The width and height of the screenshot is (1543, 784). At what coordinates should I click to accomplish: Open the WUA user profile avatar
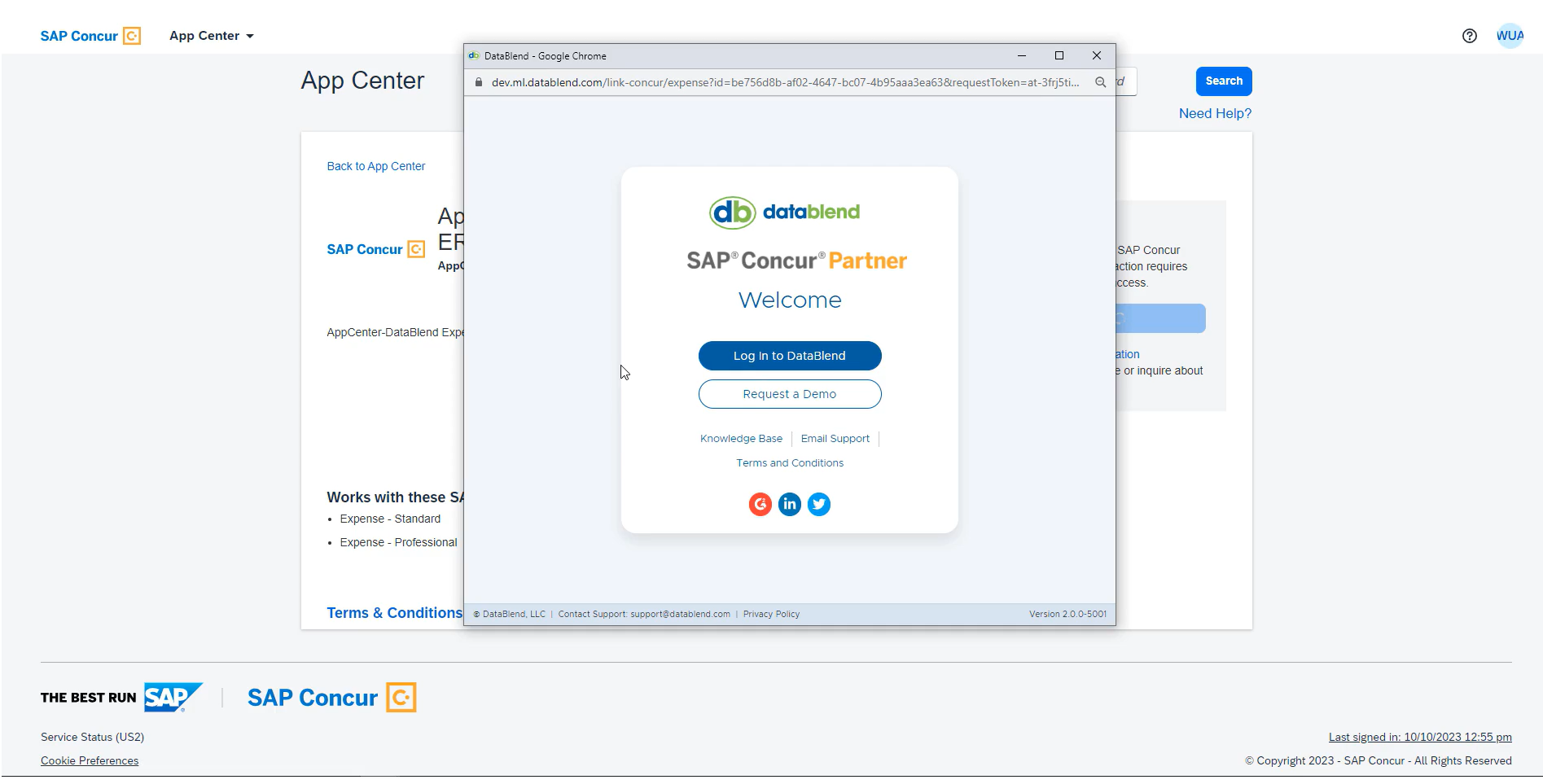[x=1511, y=36]
